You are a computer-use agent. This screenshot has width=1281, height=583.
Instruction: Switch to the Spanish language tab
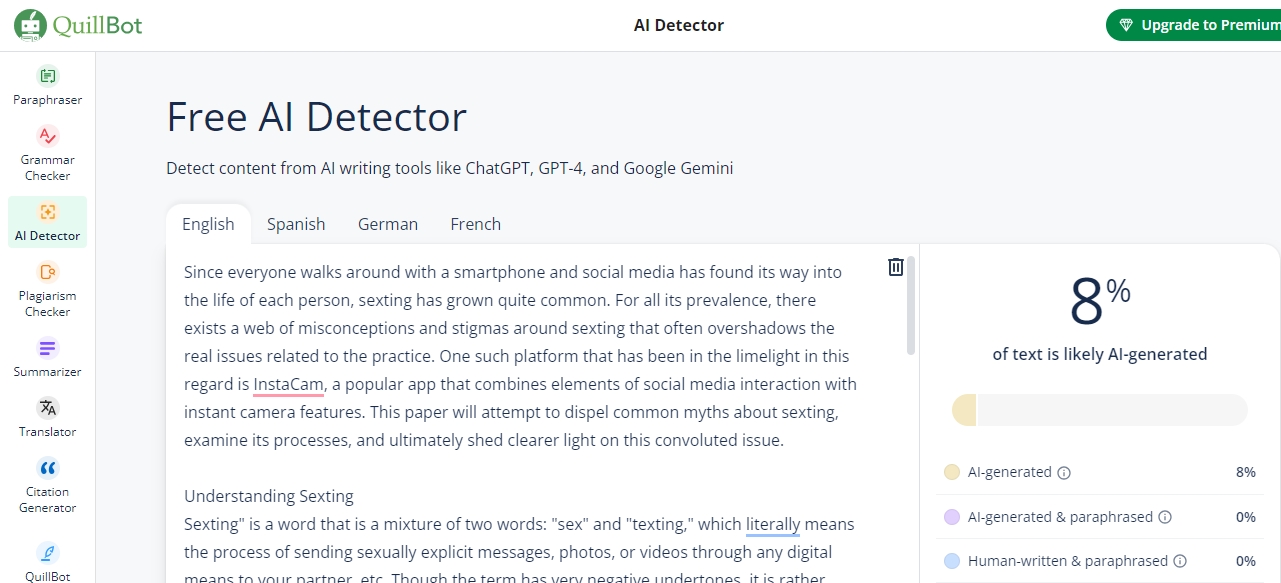(x=296, y=224)
